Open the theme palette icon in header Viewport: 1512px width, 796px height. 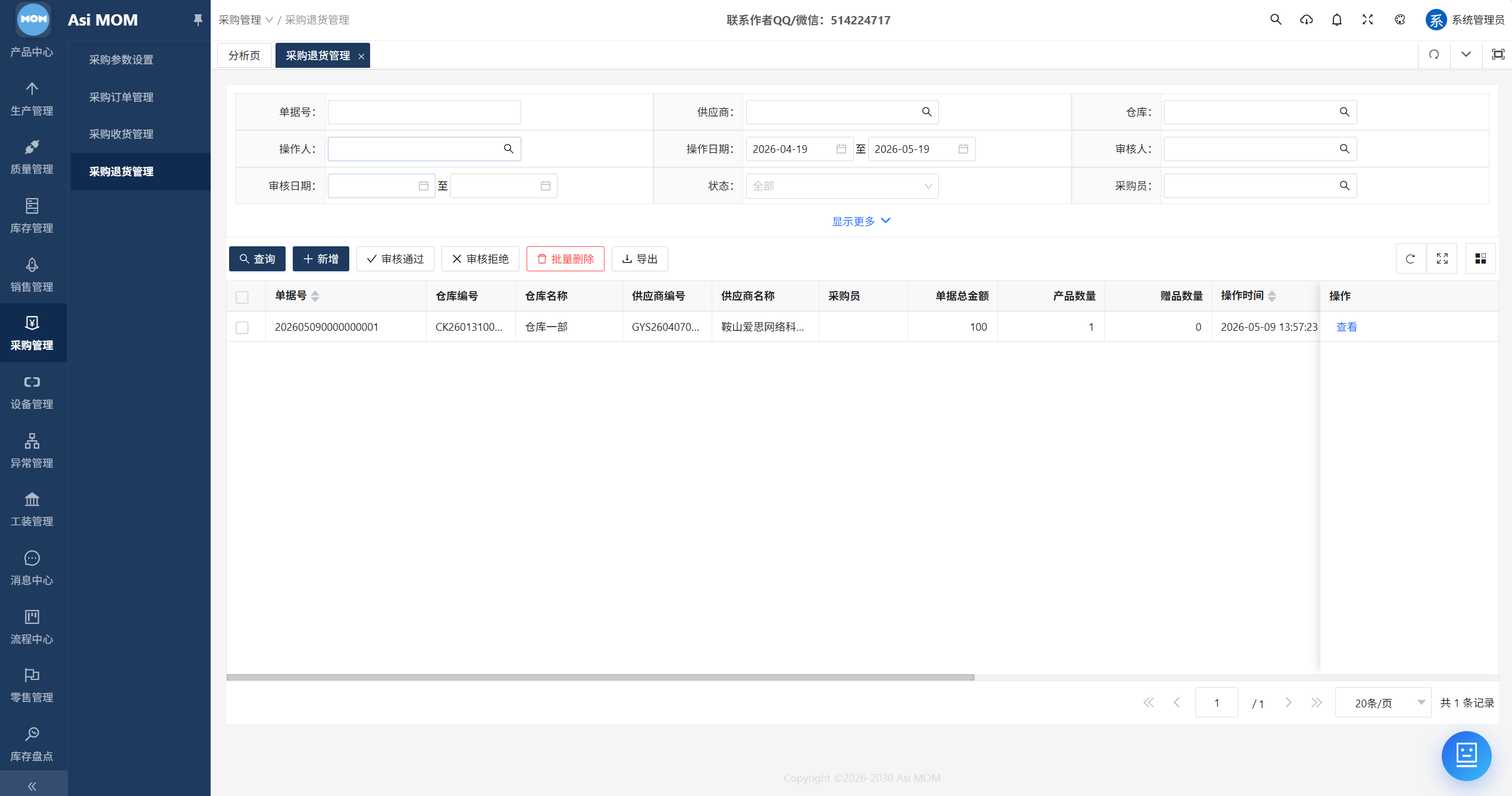[x=1400, y=20]
